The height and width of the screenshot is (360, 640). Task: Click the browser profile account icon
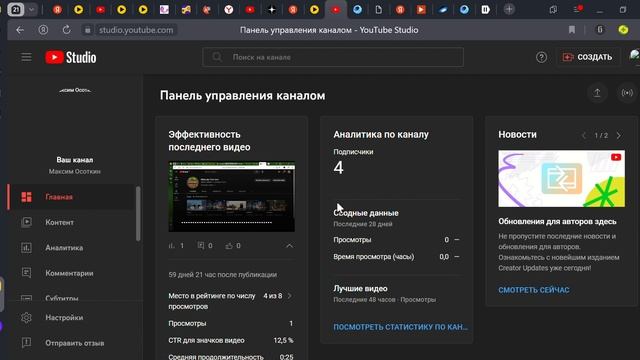(x=43, y=30)
